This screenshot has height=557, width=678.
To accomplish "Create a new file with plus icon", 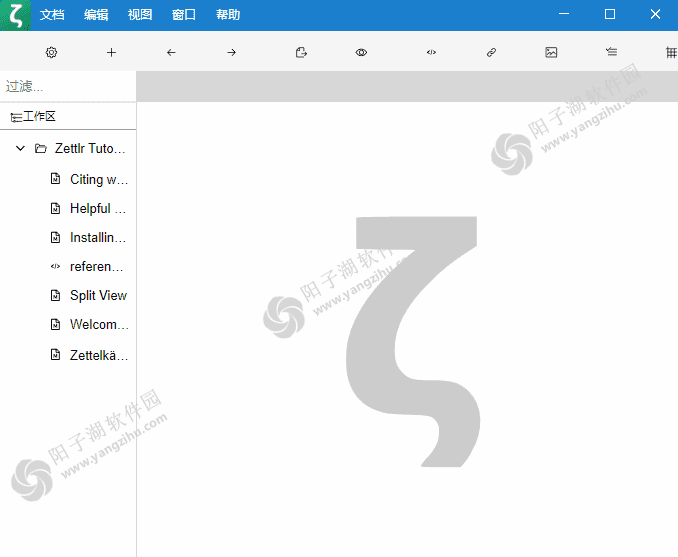I will click(x=111, y=52).
